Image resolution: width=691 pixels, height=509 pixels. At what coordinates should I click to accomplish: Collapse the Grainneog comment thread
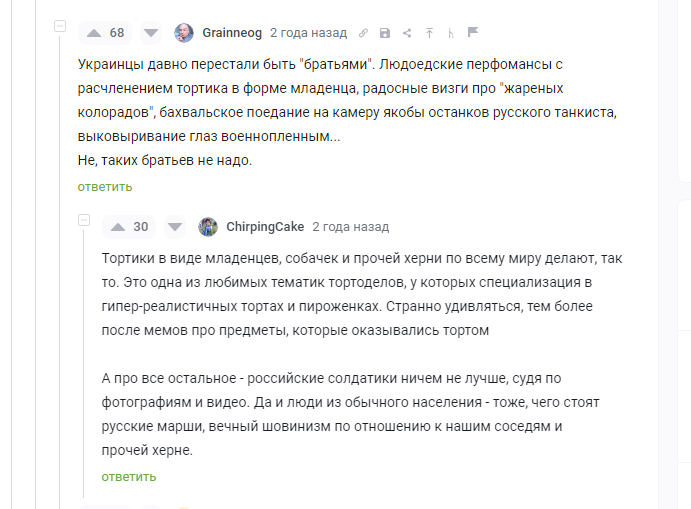click(60, 26)
